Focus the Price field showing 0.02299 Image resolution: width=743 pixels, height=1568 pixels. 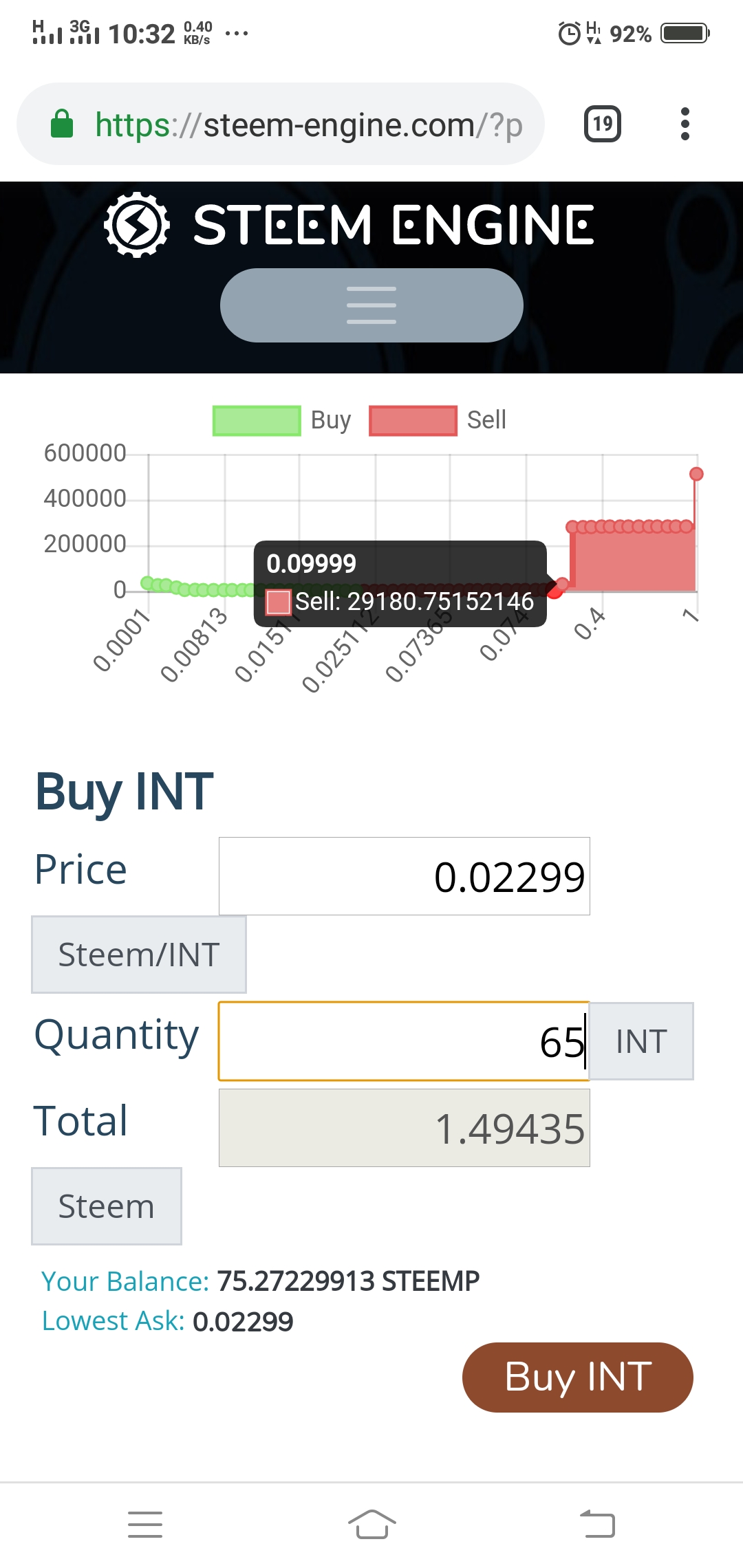coord(405,876)
